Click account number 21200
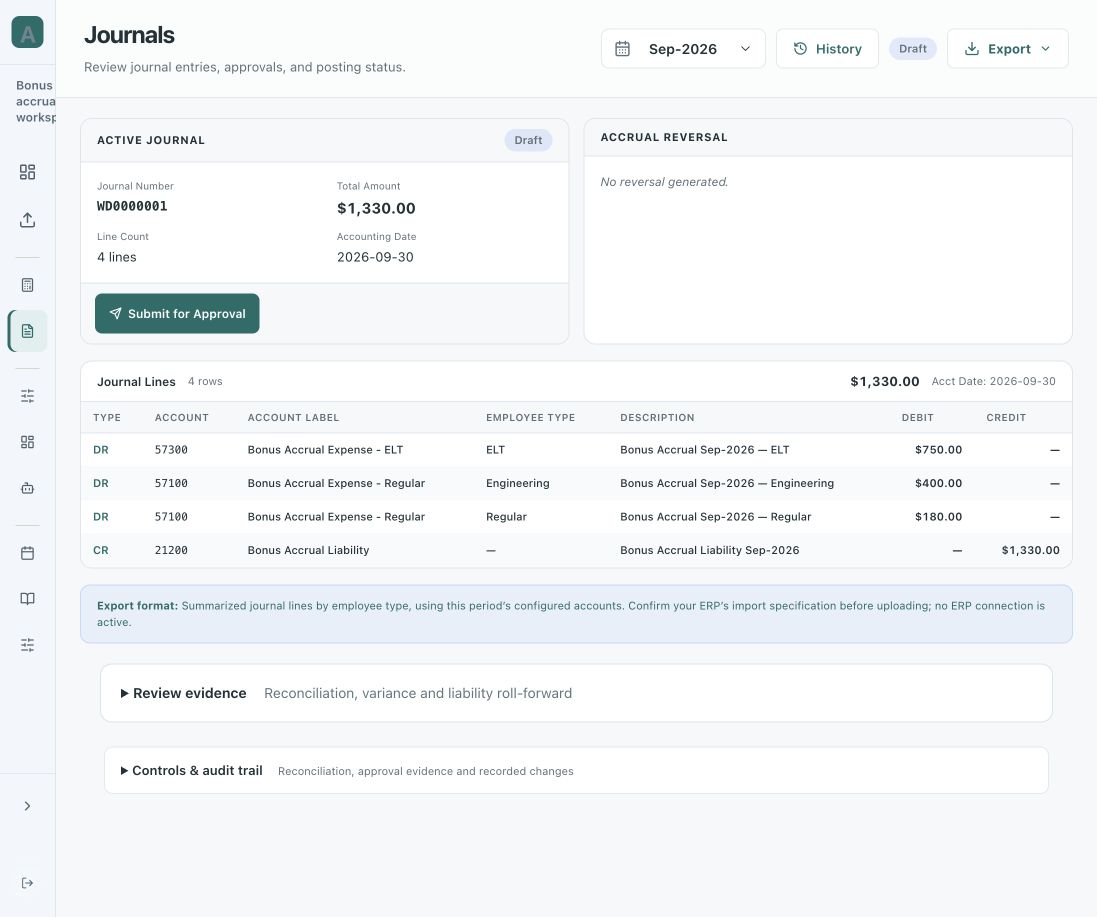Image resolution: width=1097 pixels, height=917 pixels. coord(171,550)
